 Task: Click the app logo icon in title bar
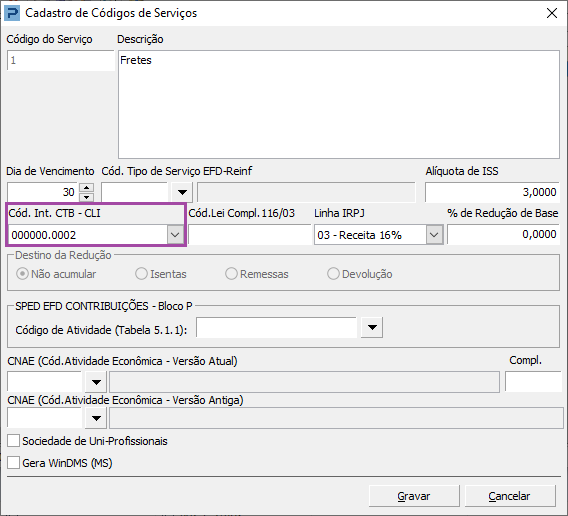point(13,13)
